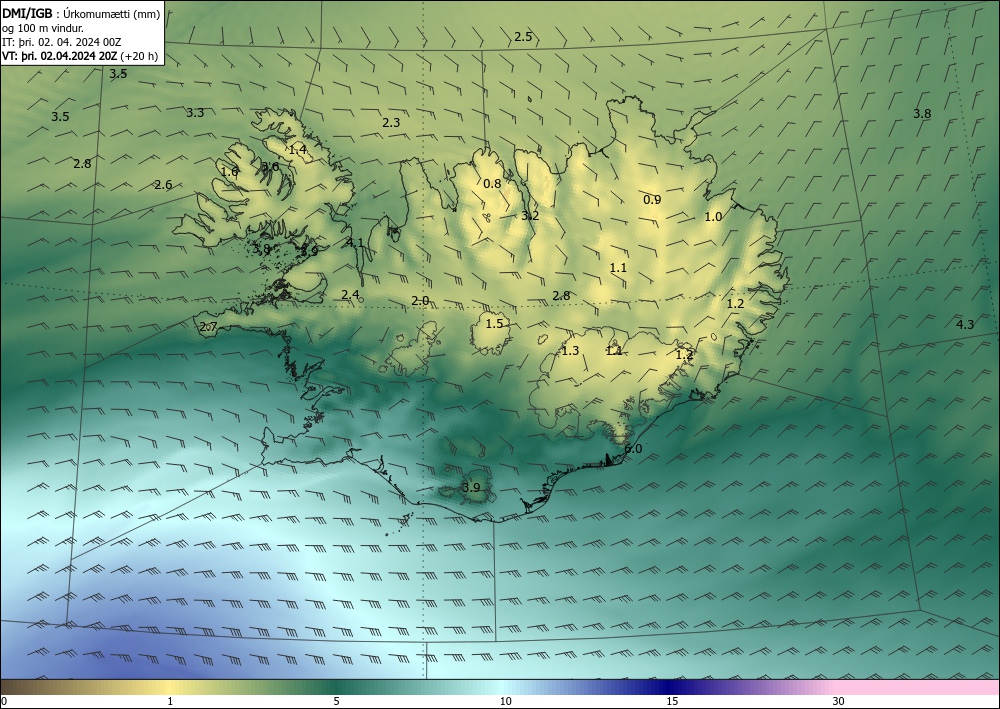The width and height of the screenshot is (1000, 709).
Task: Click the 3.6 value label
Action: (270, 167)
